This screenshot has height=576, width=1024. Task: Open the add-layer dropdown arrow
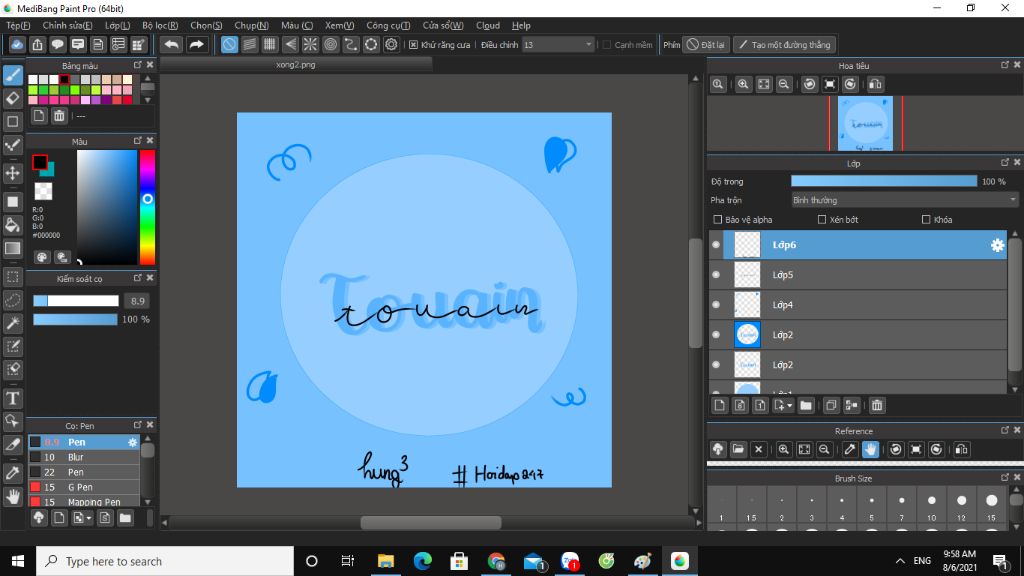790,406
